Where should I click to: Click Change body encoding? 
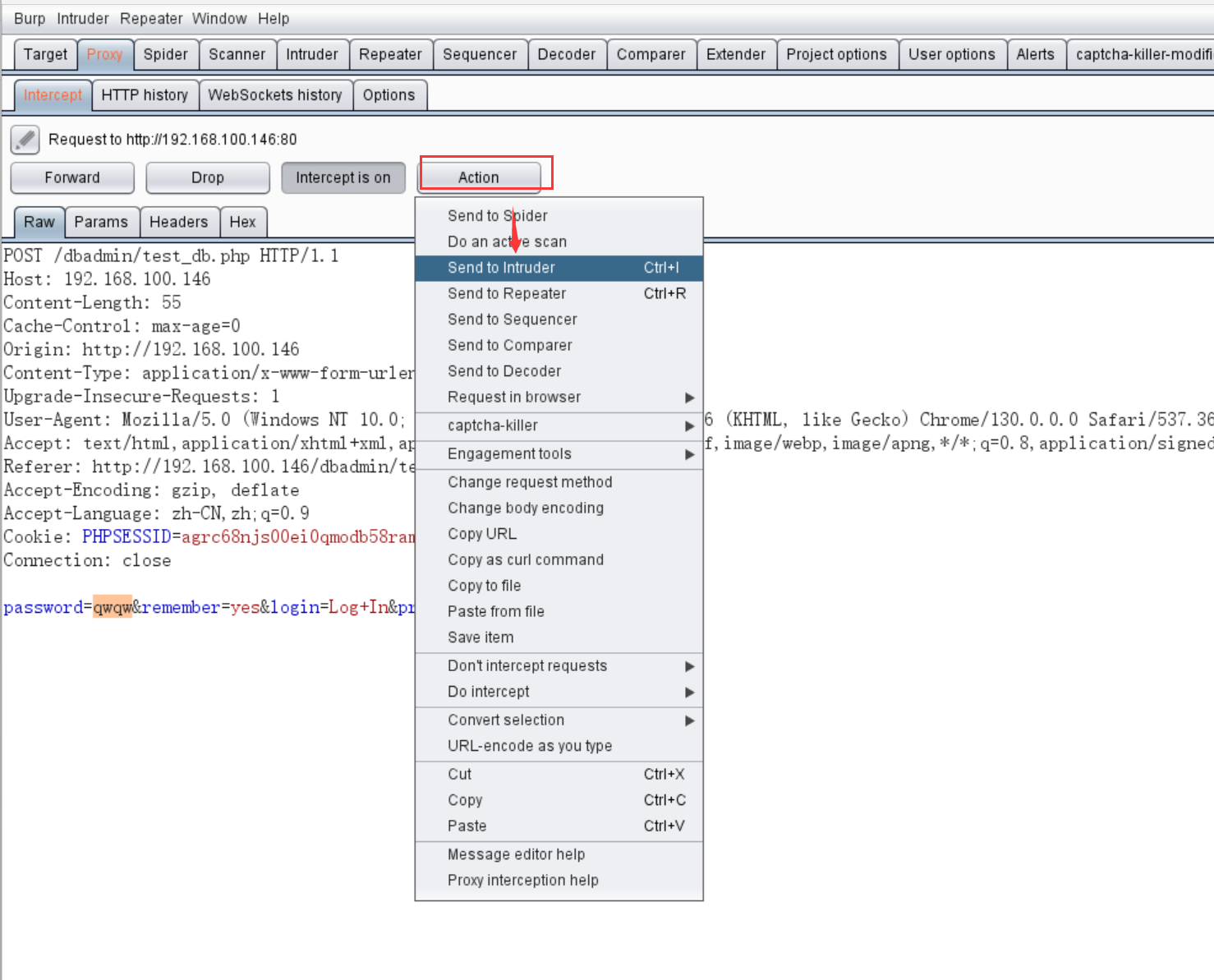pyautogui.click(x=559, y=508)
